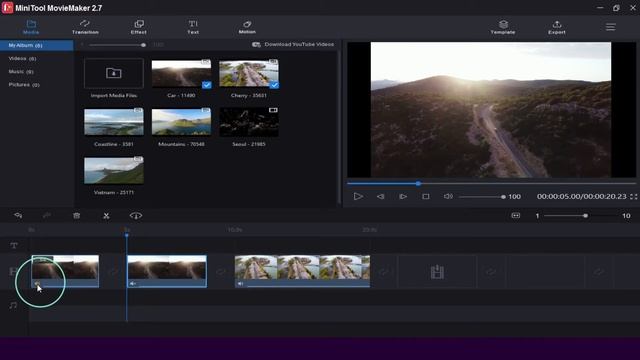Add transition between first and second clips

[113, 272]
